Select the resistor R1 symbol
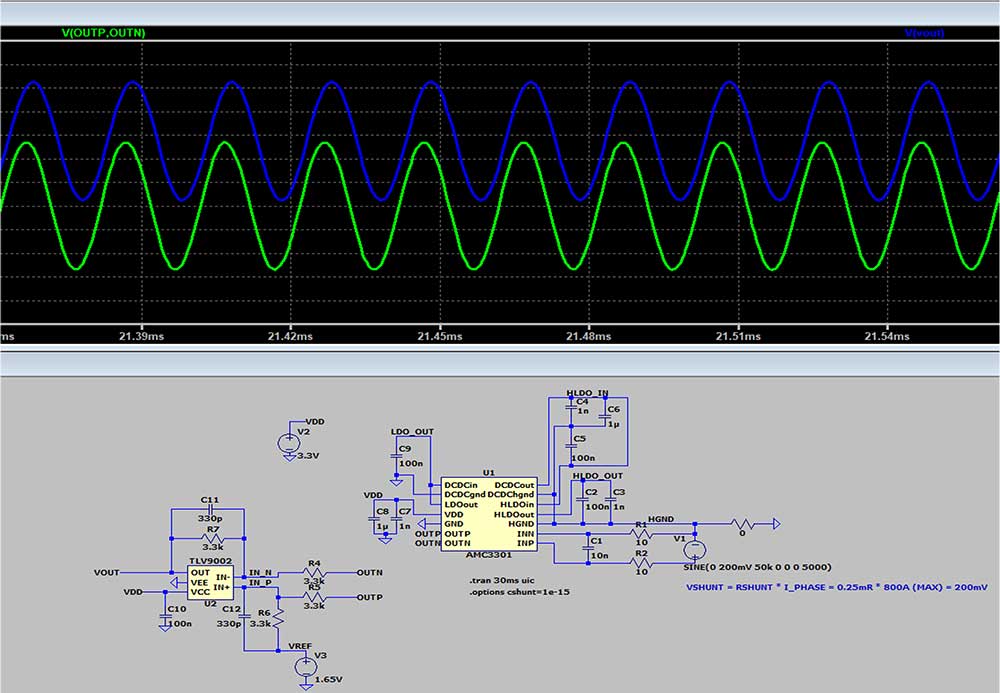The image size is (1000, 693). click(641, 534)
